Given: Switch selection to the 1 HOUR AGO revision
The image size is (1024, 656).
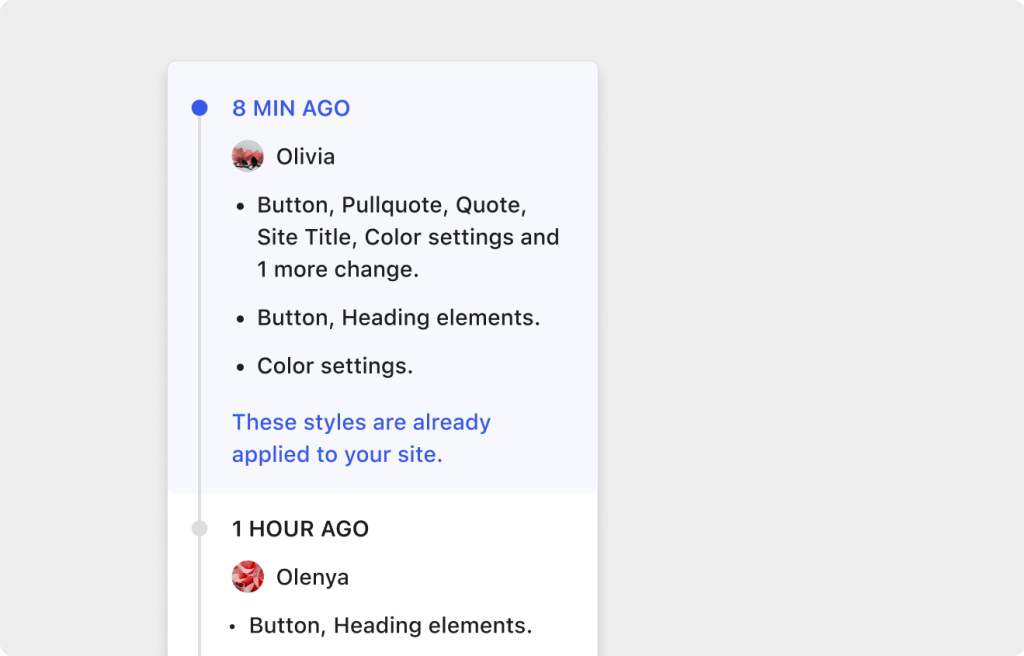Looking at the screenshot, I should (300, 528).
